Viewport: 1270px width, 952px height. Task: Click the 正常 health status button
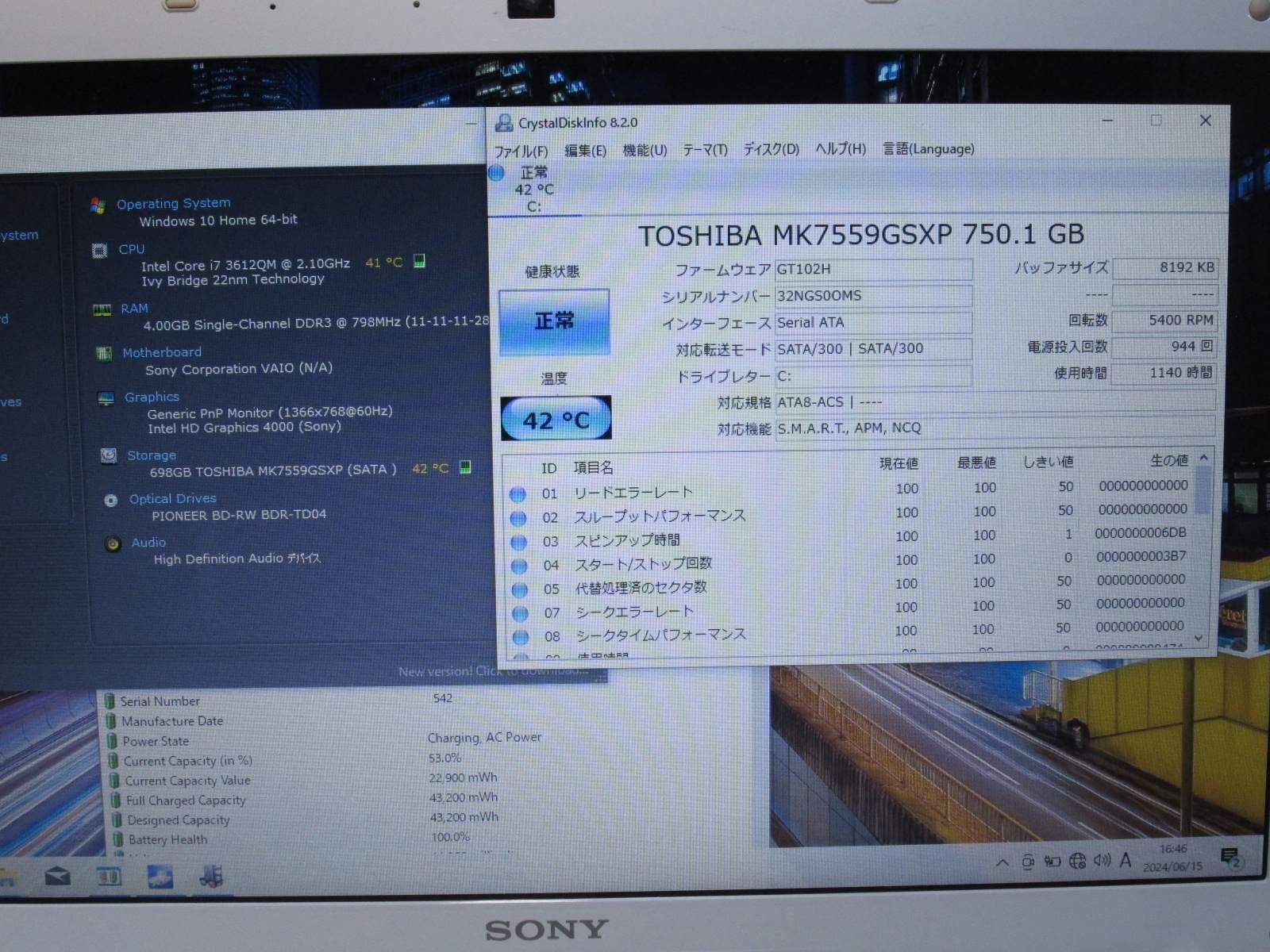[x=554, y=321]
